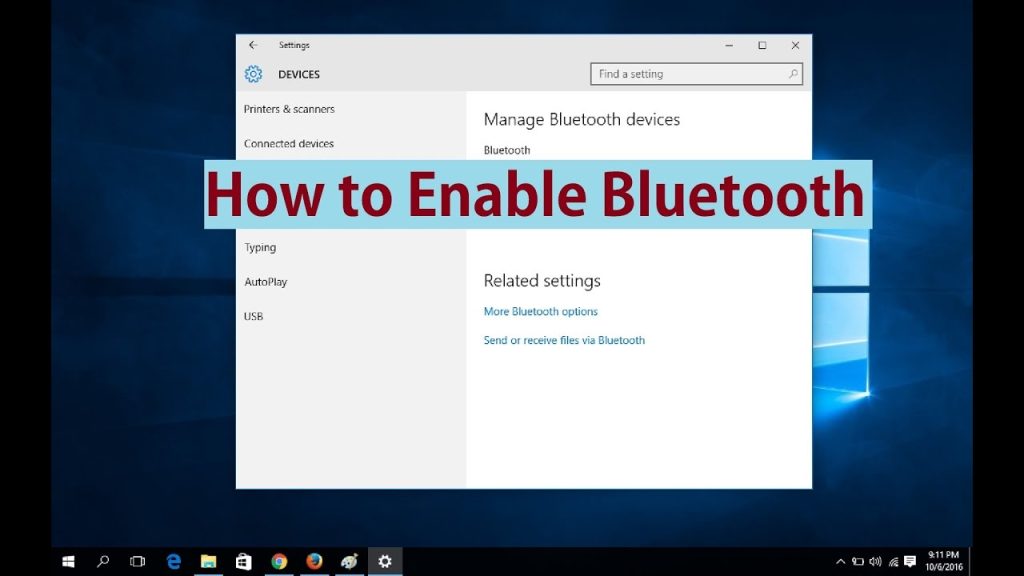
Task: Launch the Microsoft Store app
Action: [243, 561]
